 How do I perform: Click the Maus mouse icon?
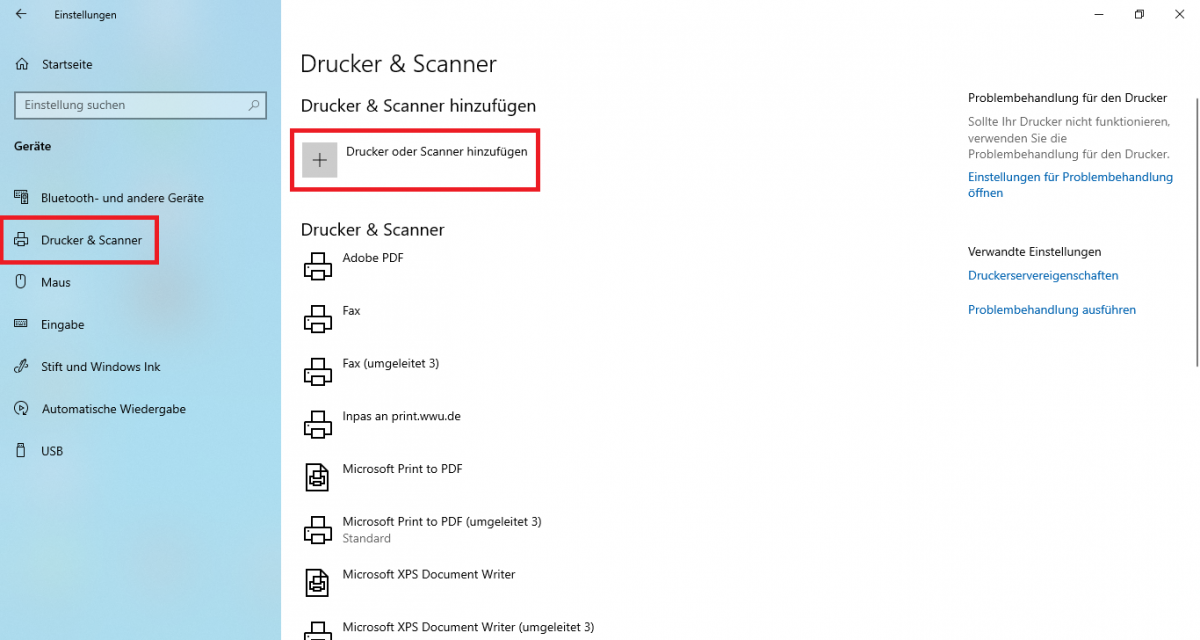pyautogui.click(x=21, y=282)
